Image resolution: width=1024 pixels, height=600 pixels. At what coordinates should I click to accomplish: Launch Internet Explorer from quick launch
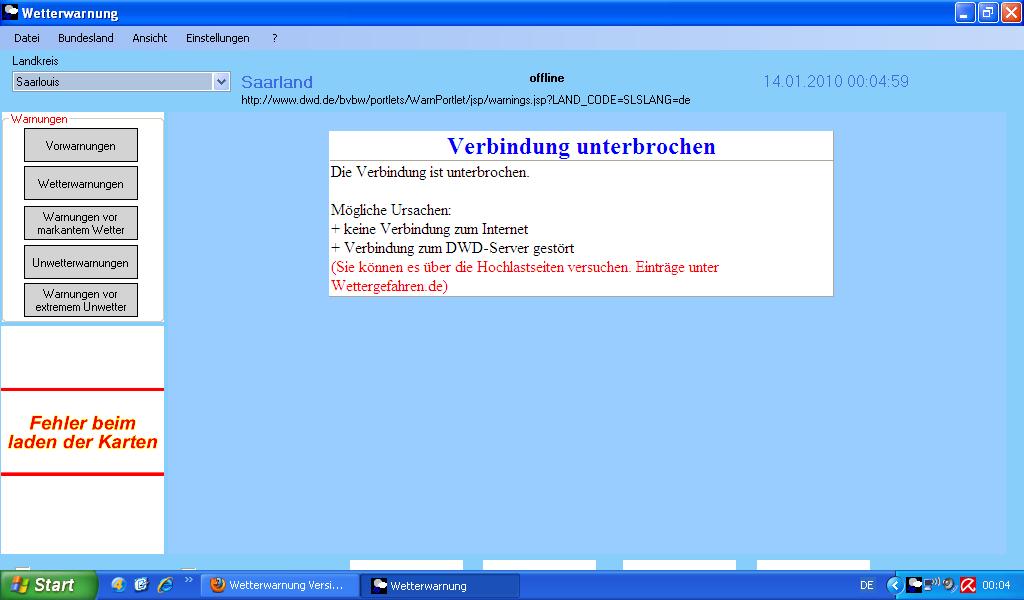point(165,584)
